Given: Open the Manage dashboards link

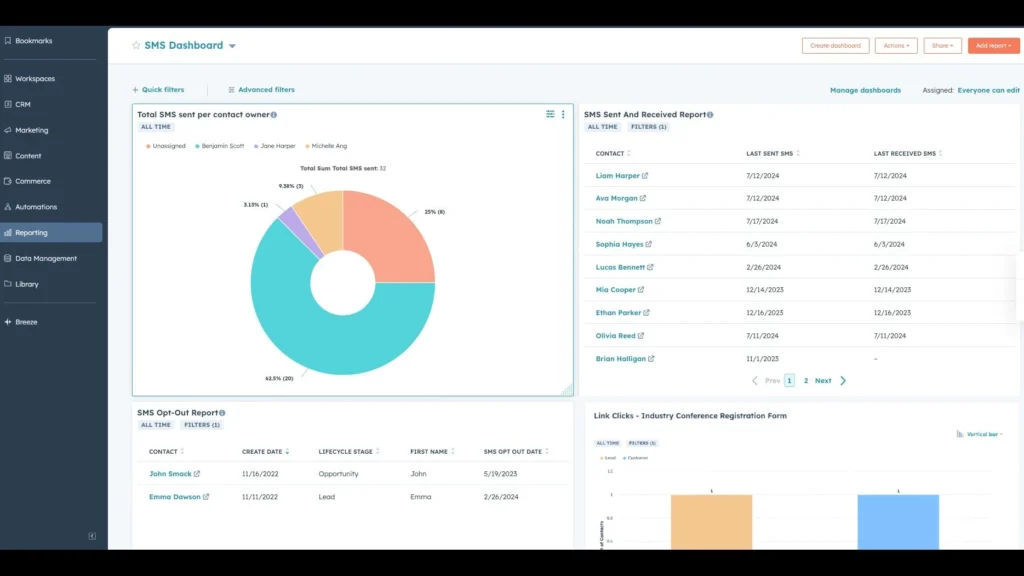Looking at the screenshot, I should coord(865,90).
